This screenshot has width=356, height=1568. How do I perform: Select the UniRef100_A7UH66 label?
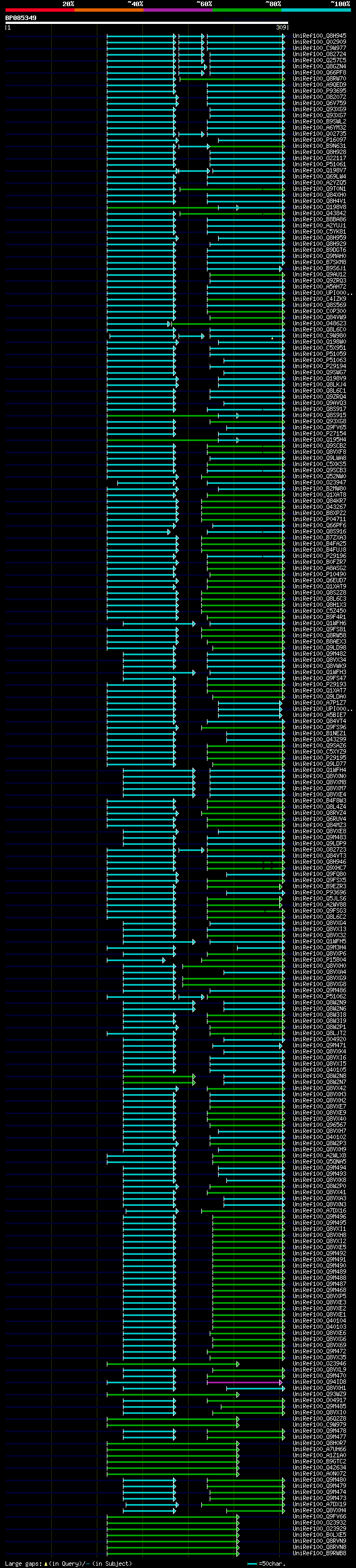(319, 1450)
